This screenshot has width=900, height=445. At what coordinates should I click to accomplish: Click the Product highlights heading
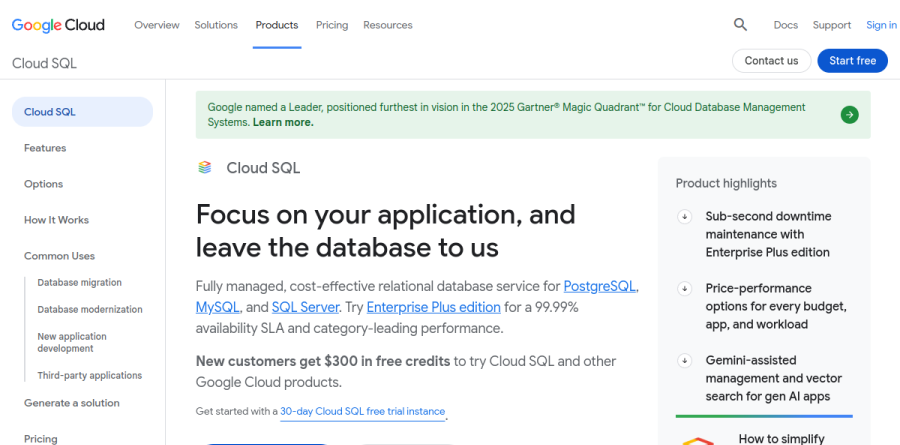click(x=726, y=183)
